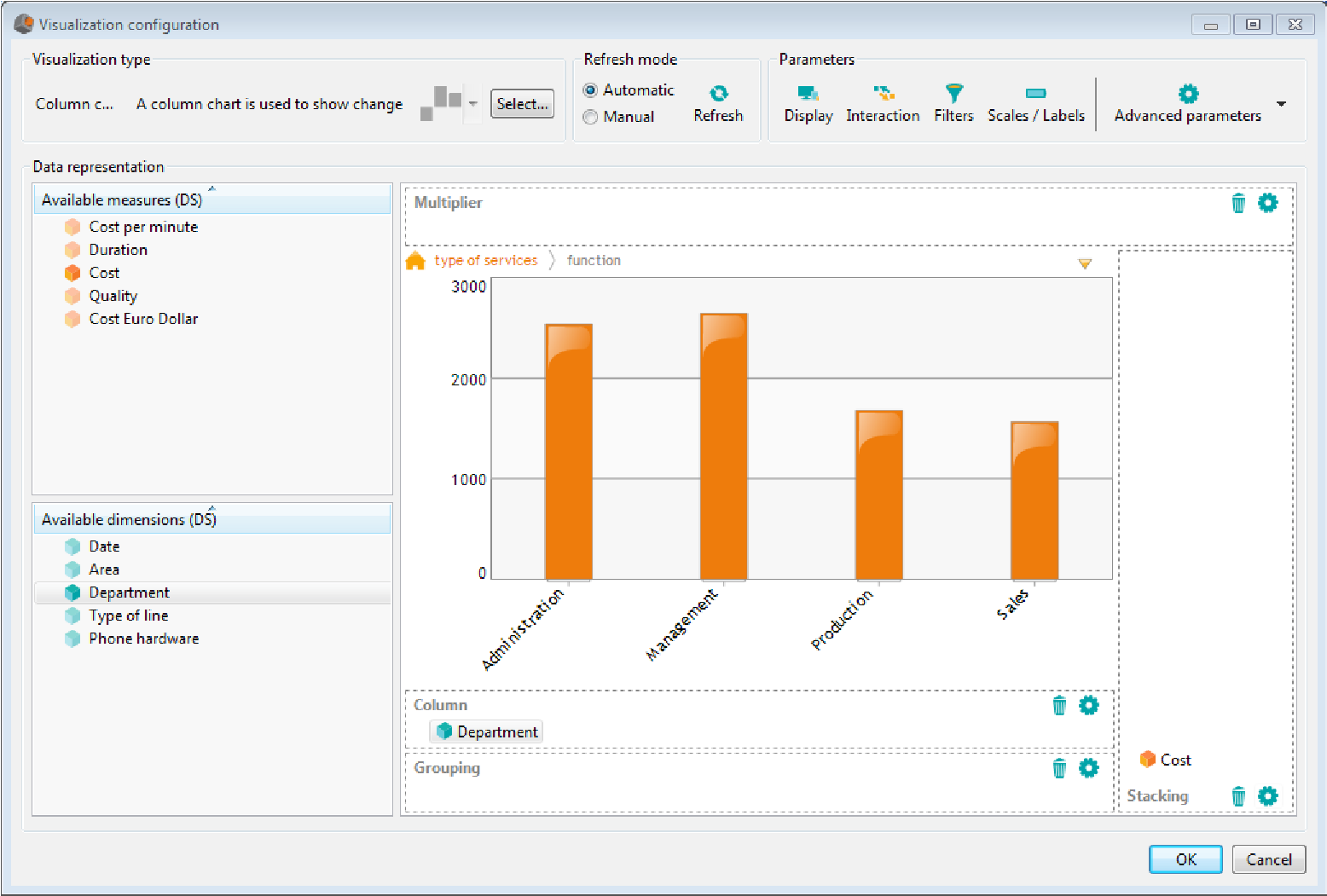Screen dimensions: 1327x896
Task: Open visualization type dropdown arrow
Action: click(473, 104)
